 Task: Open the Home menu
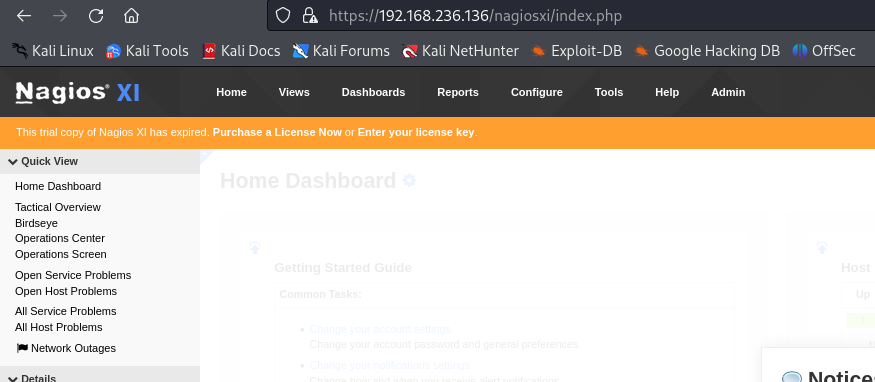[232, 93]
